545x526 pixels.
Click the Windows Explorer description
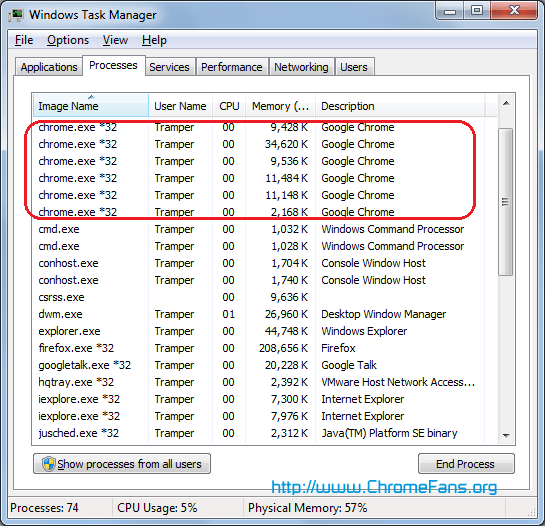coord(364,331)
